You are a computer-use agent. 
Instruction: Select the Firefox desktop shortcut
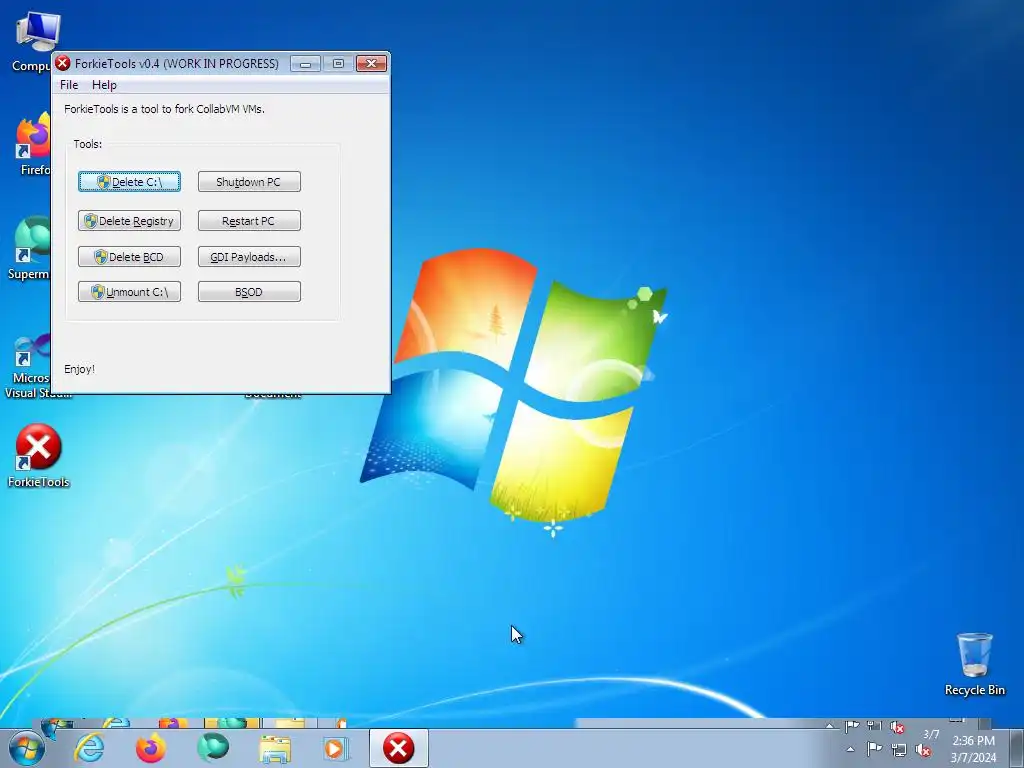click(x=34, y=144)
